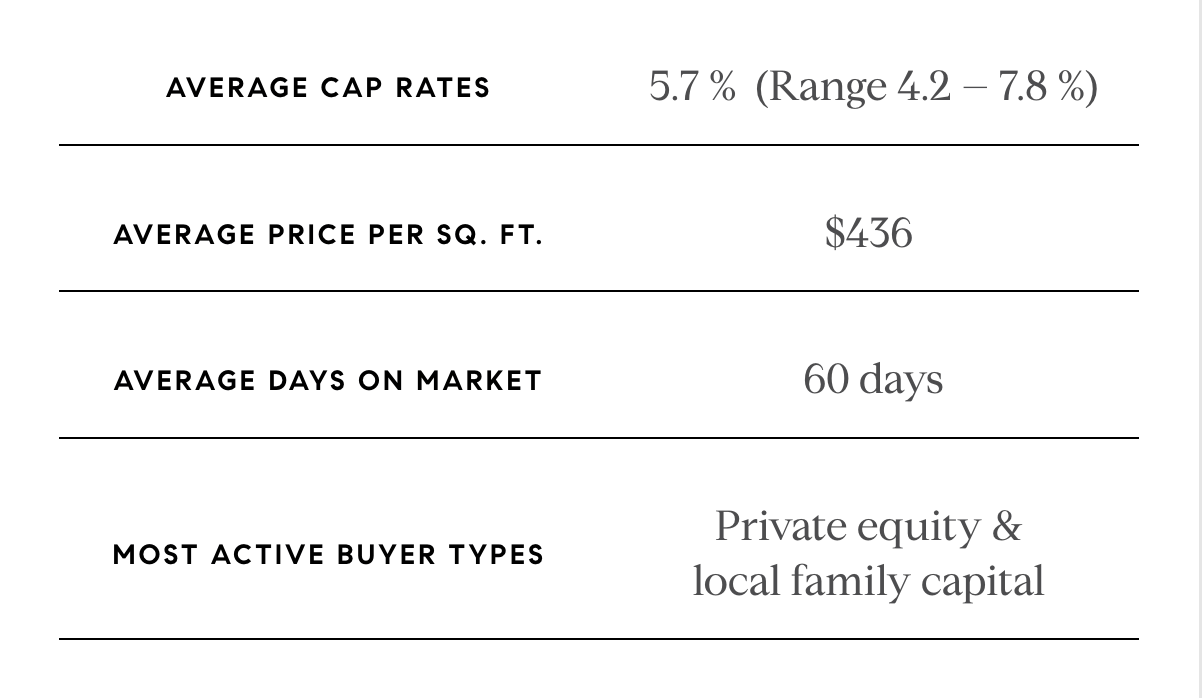Click the divider below the days on market row
This screenshot has width=1202, height=698.
[x=598, y=438]
